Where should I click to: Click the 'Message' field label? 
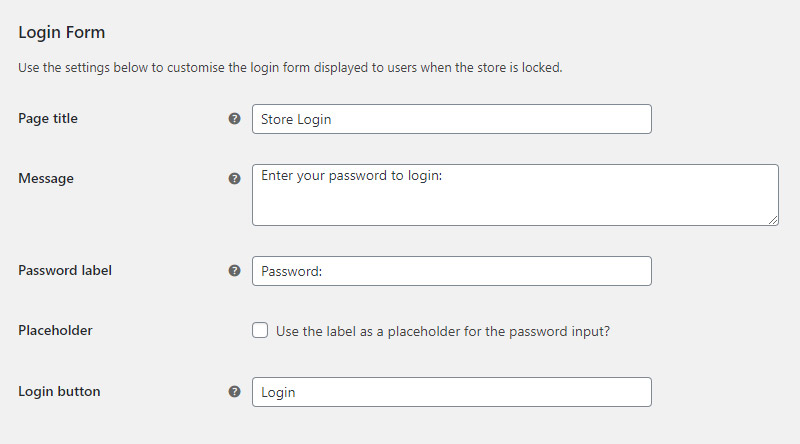(x=46, y=179)
